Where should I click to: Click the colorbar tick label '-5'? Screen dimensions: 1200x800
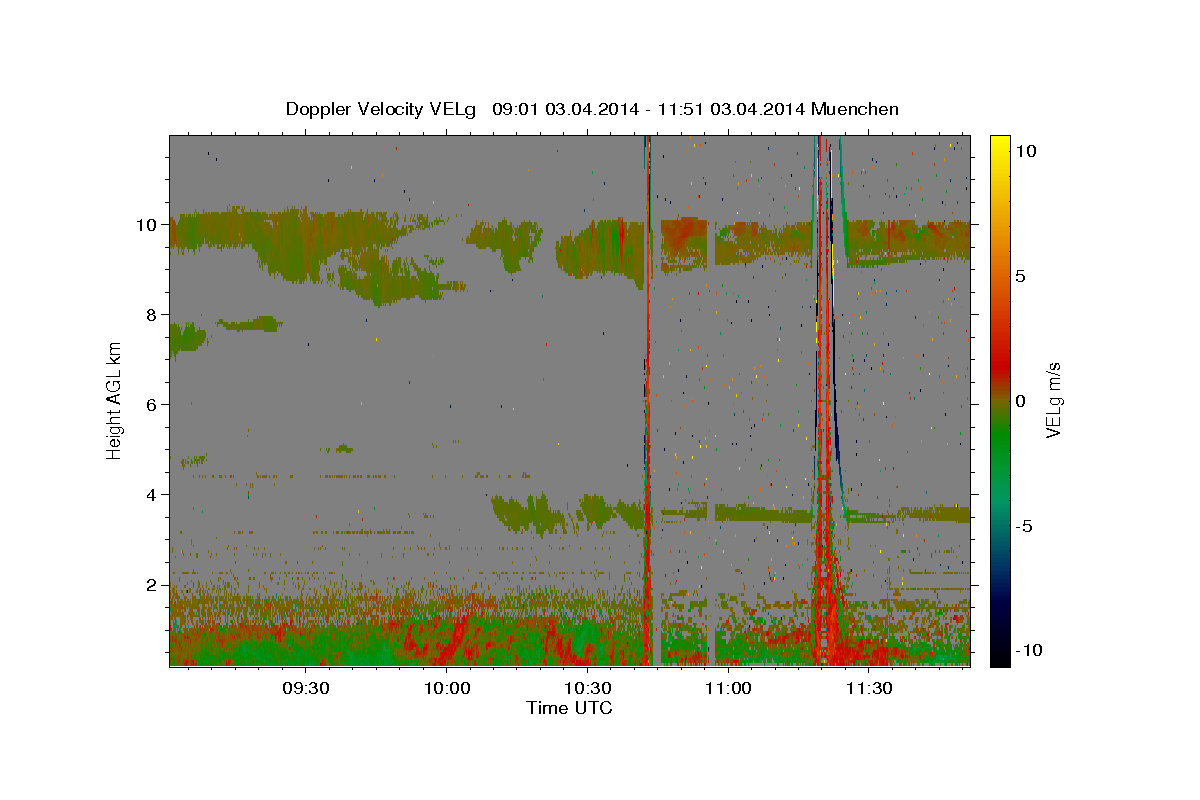tap(1025, 525)
